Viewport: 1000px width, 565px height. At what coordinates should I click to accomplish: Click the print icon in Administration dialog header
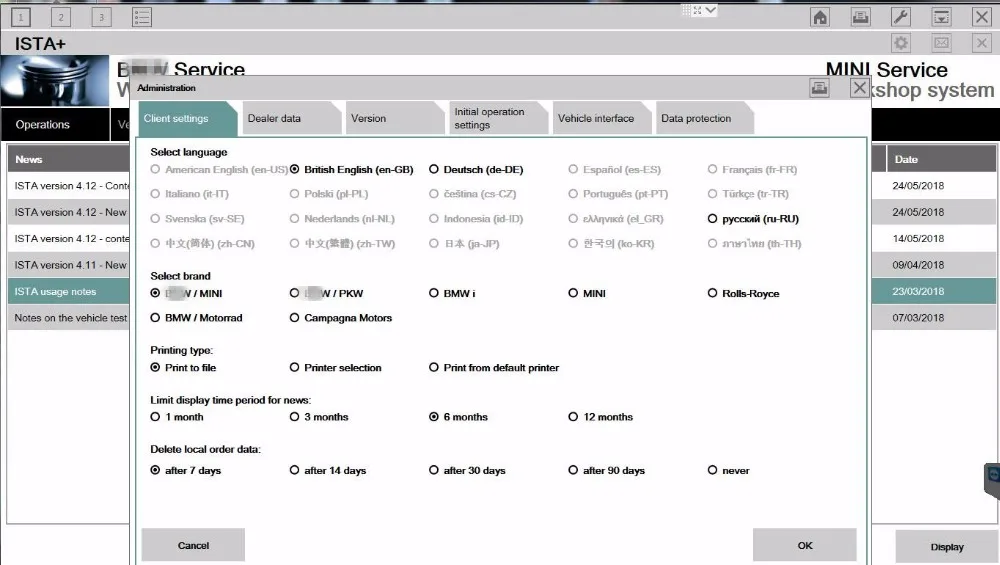820,88
